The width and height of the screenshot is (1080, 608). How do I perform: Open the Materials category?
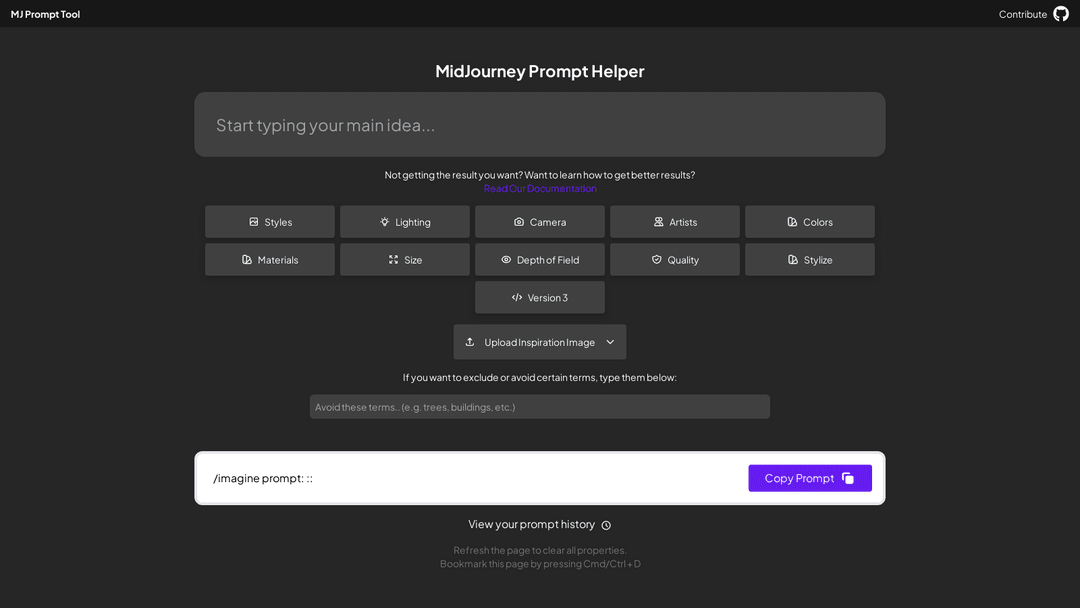[x=270, y=260]
